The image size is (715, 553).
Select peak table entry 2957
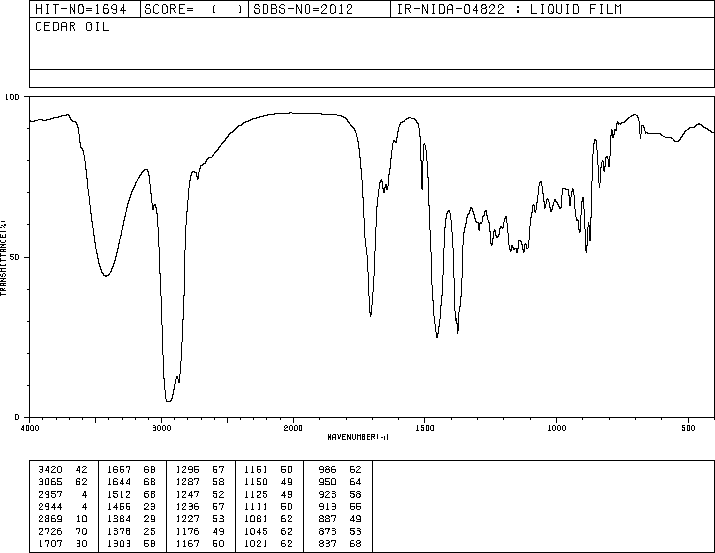pos(63,494)
